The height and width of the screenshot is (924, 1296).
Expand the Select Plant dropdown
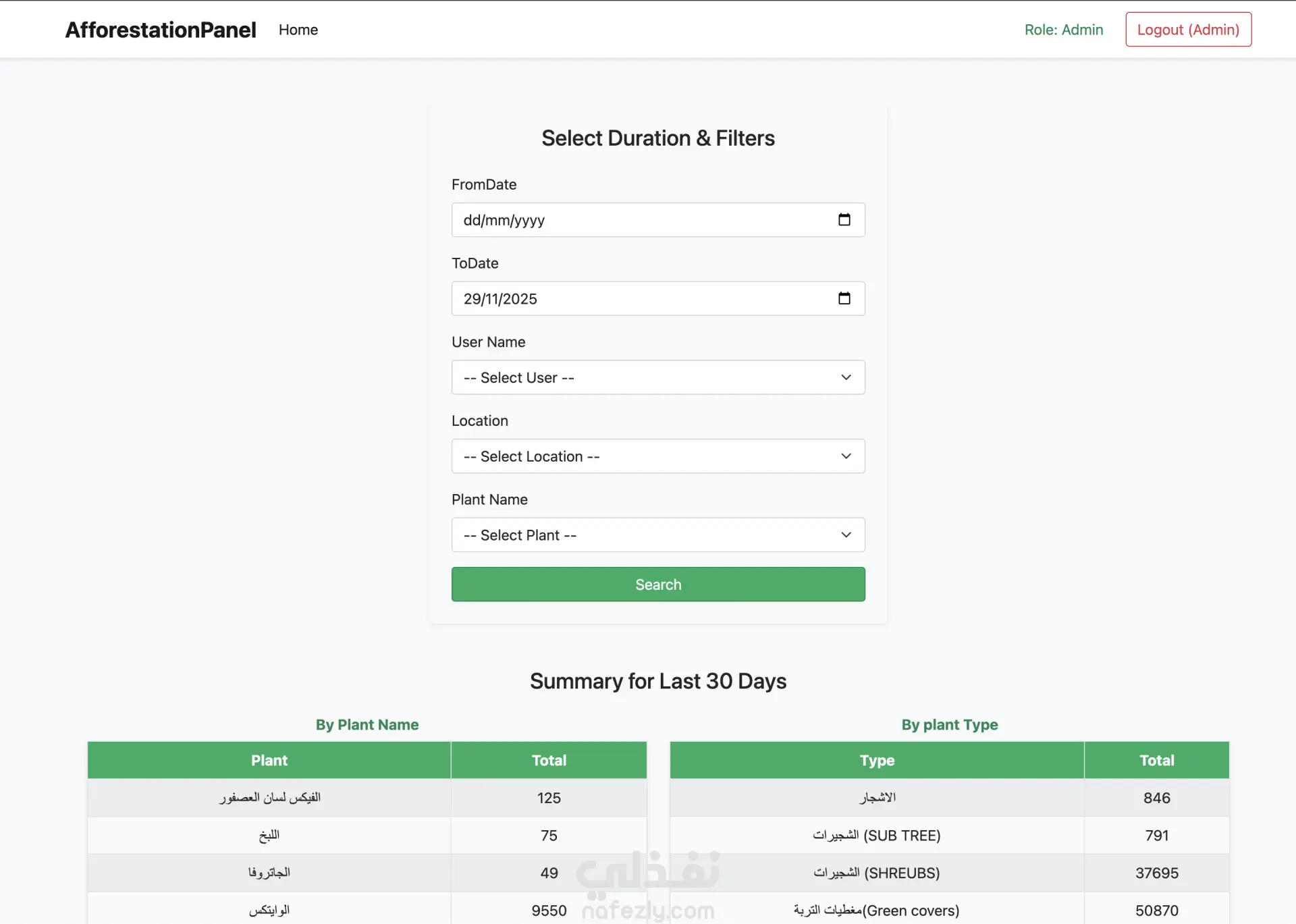(657, 535)
